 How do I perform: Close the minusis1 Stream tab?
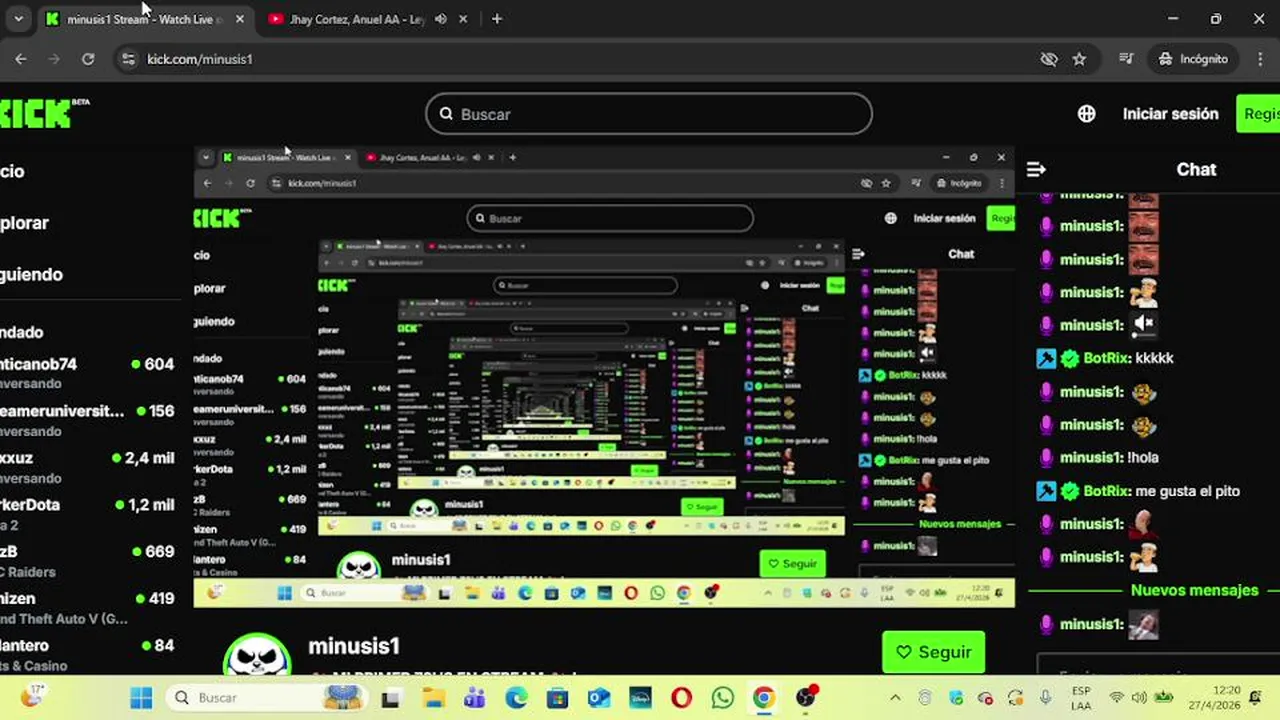click(x=240, y=19)
